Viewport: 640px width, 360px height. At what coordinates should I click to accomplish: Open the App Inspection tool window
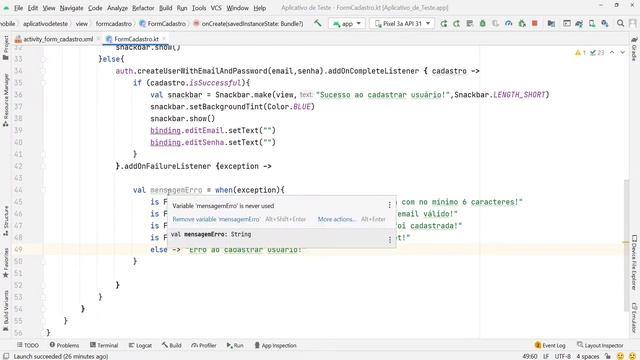pyautogui.click(x=276, y=345)
